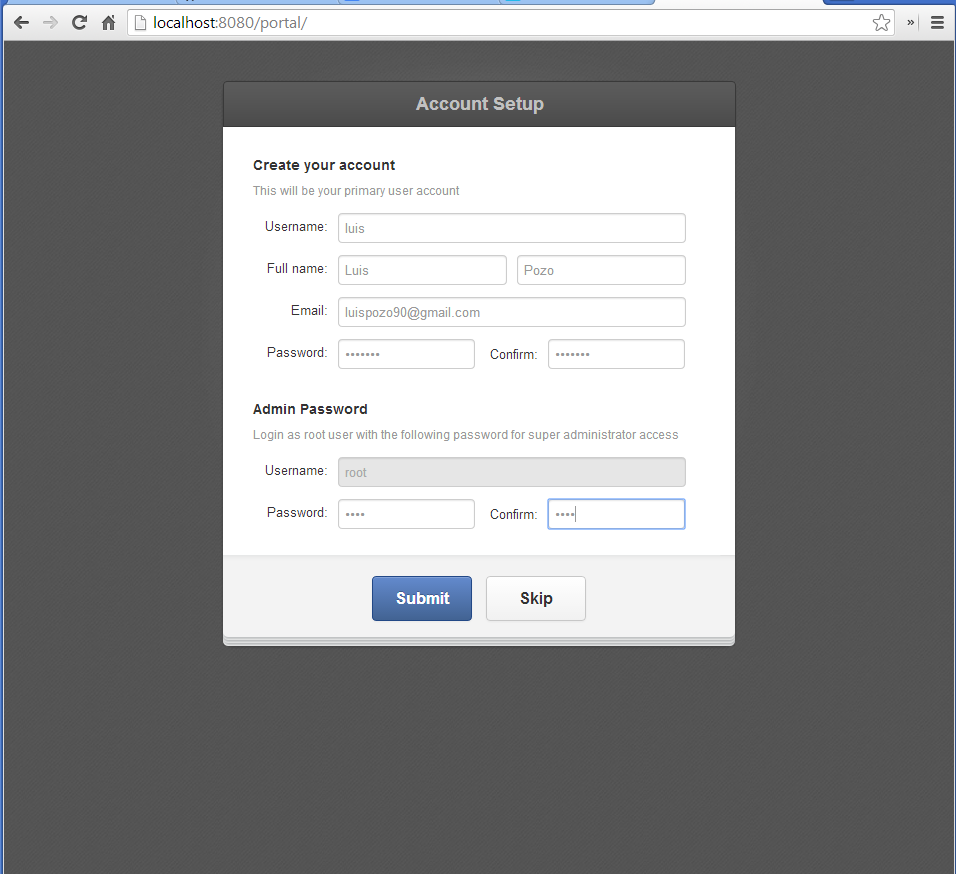Focus the Admin Password field
The width and height of the screenshot is (956, 874).
[x=406, y=514]
